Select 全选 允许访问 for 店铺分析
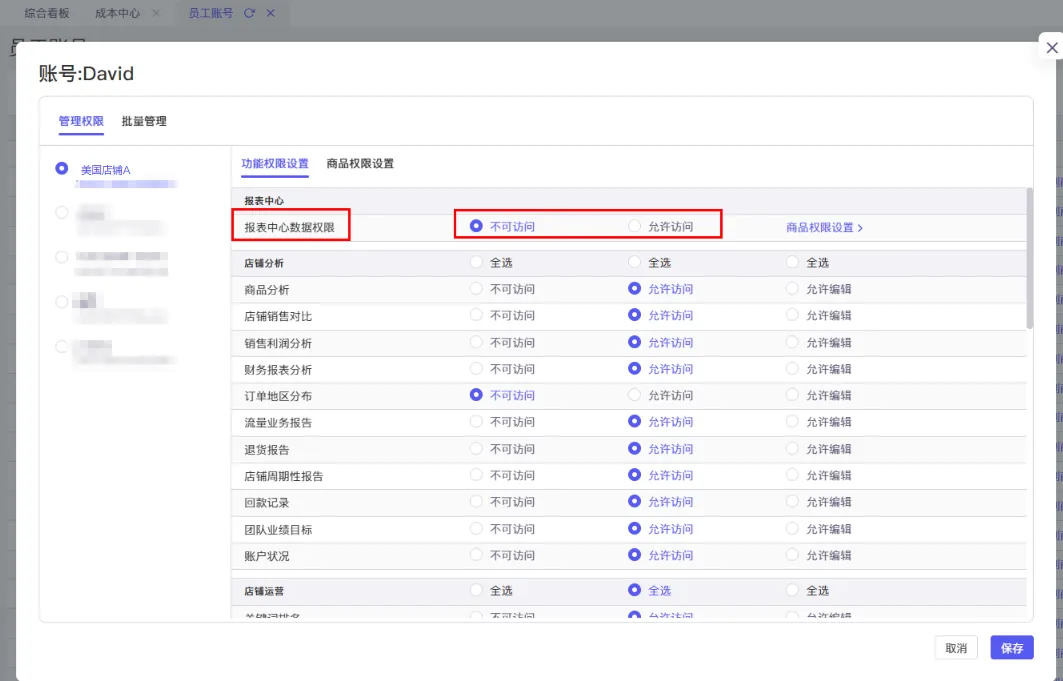 (x=635, y=262)
